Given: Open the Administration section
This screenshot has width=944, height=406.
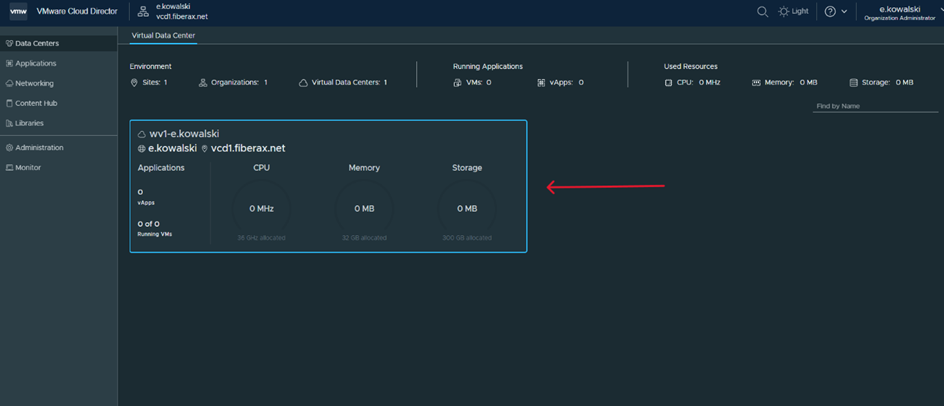Looking at the screenshot, I should [x=39, y=148].
